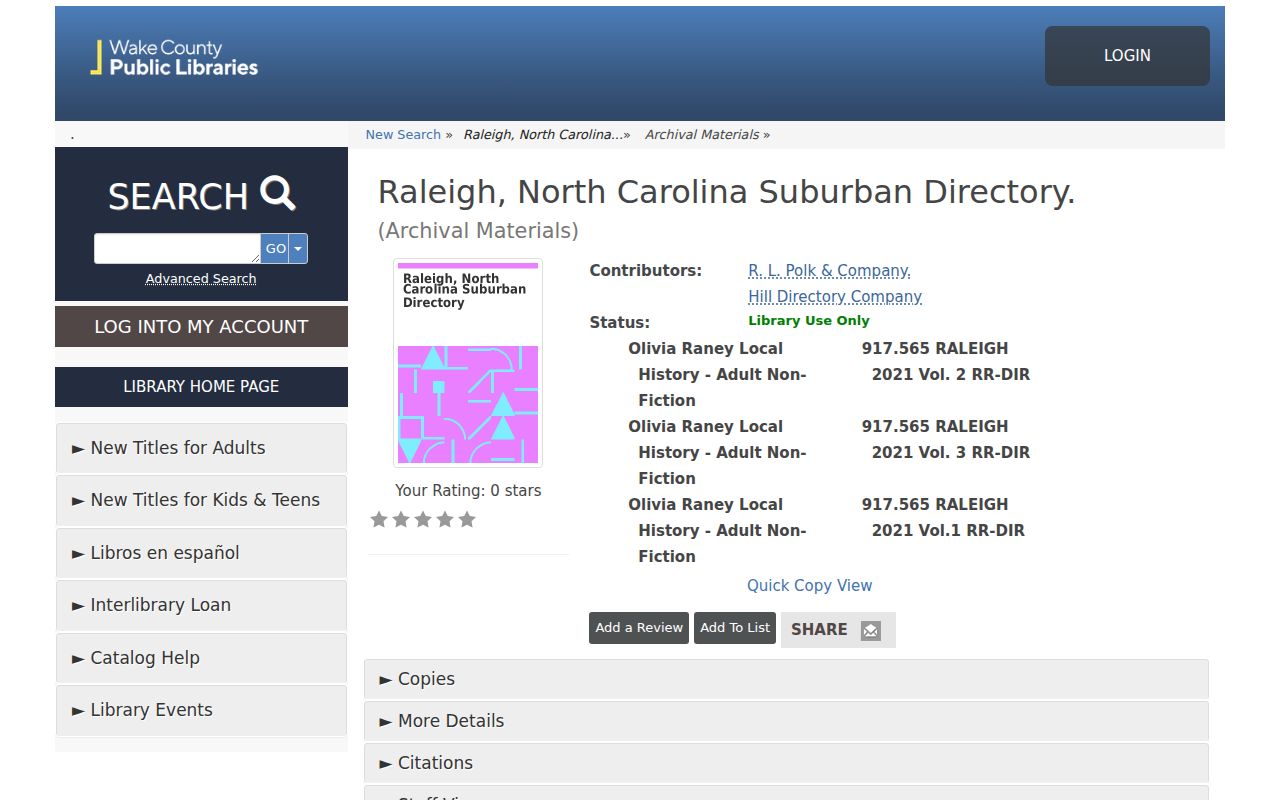Click the Archival Materials breadcrumb
1280x800 pixels.
pyautogui.click(x=702, y=135)
